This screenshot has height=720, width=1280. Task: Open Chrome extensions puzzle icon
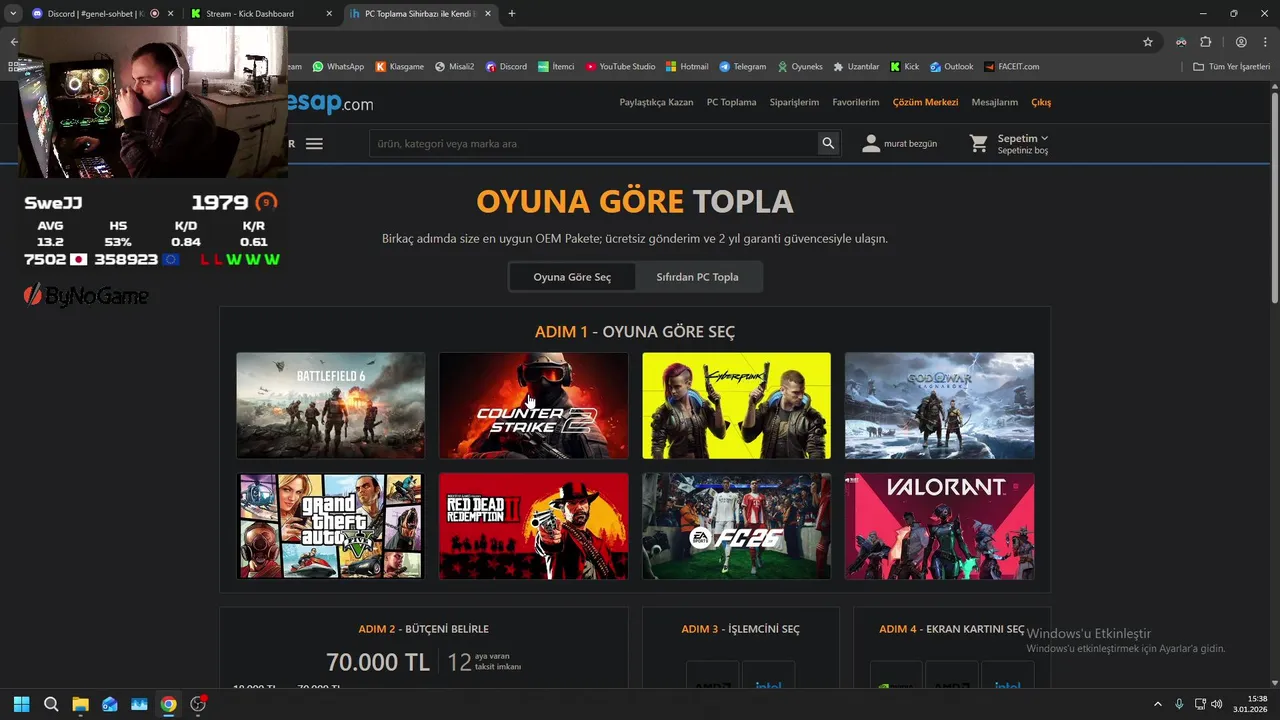[1205, 42]
